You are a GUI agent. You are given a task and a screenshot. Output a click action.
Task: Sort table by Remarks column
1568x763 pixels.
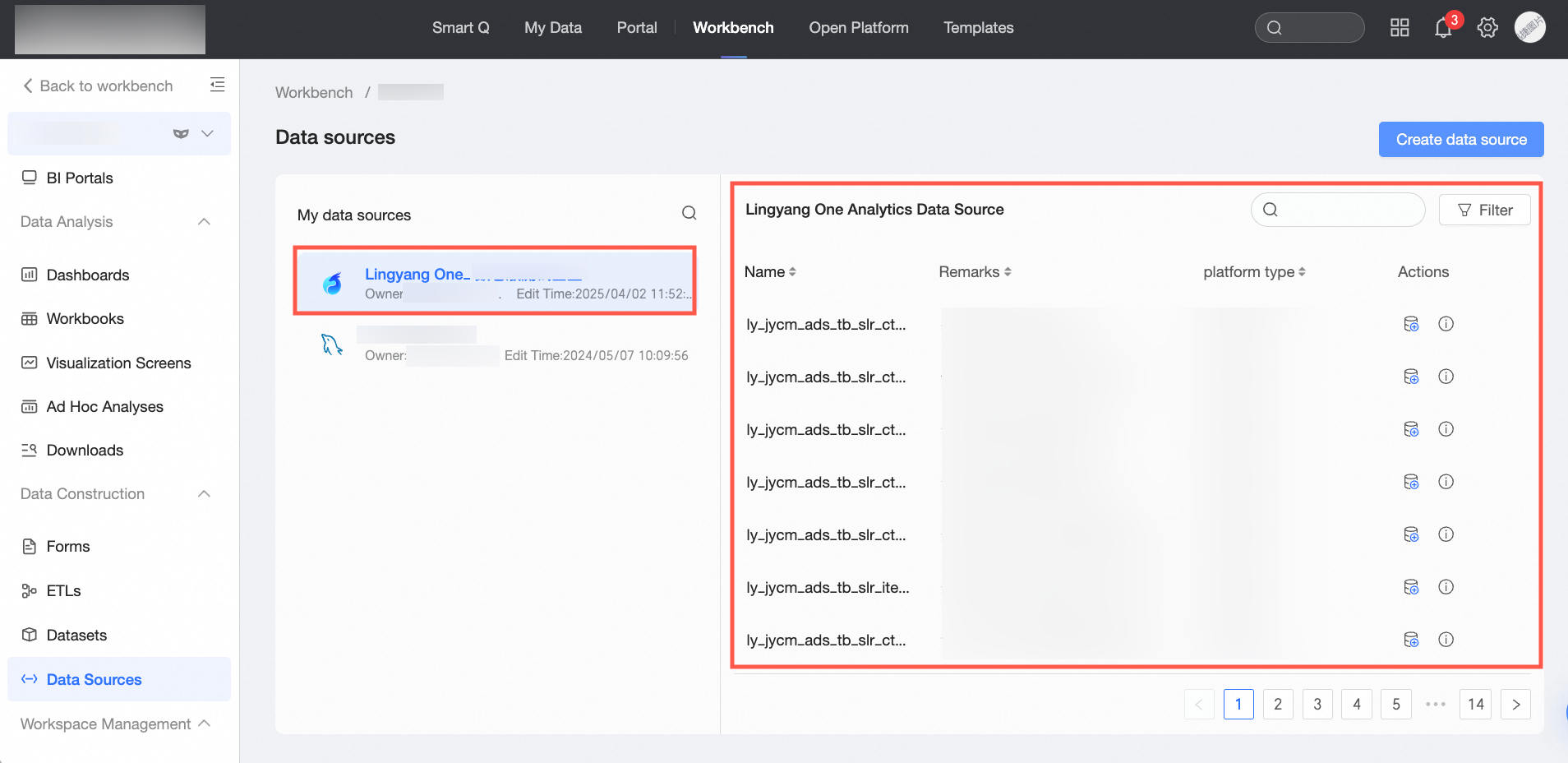click(x=975, y=272)
